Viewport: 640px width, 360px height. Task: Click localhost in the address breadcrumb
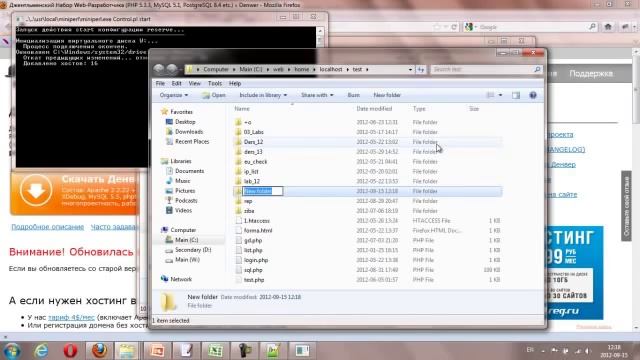331,69
